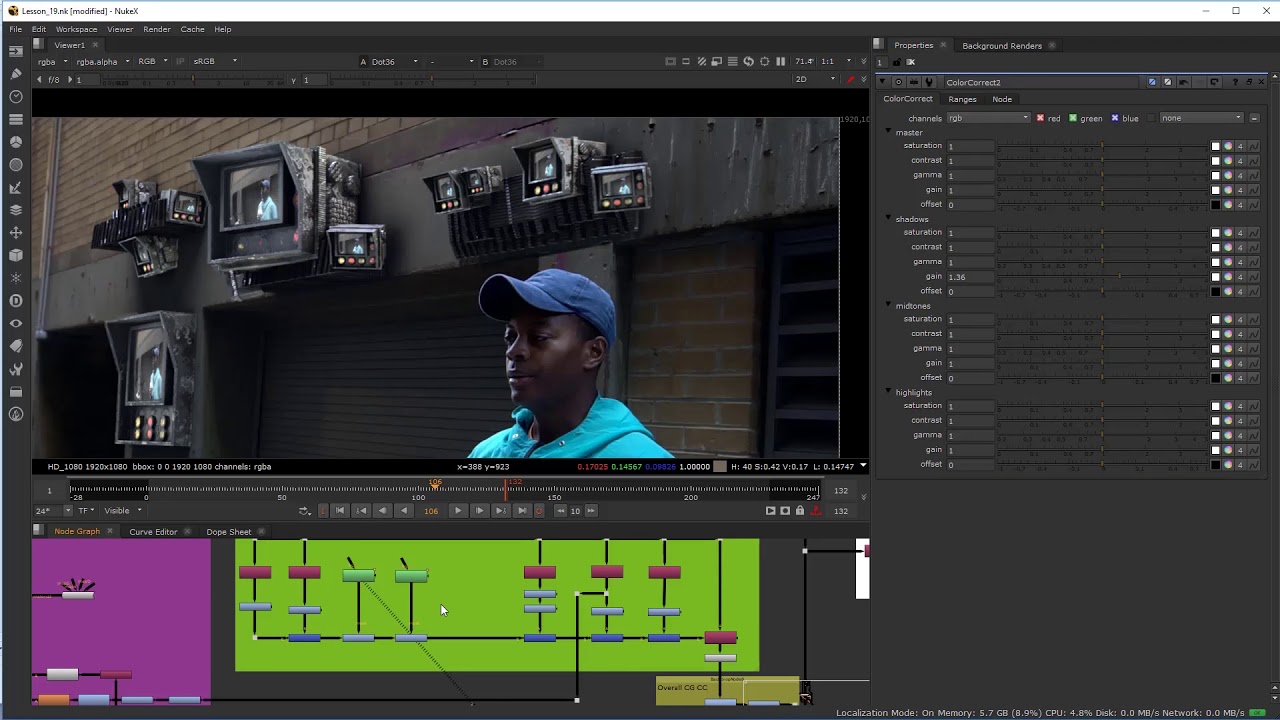This screenshot has width=1280, height=720.
Task: Click the master saturation slider
Action: point(1103,146)
